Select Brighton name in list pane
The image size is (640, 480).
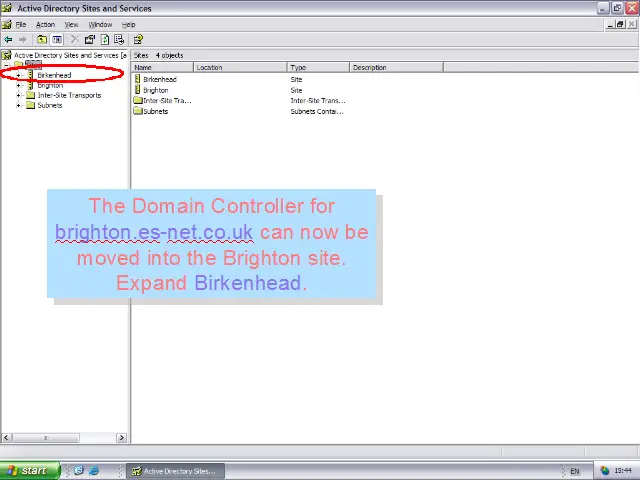[x=156, y=90]
